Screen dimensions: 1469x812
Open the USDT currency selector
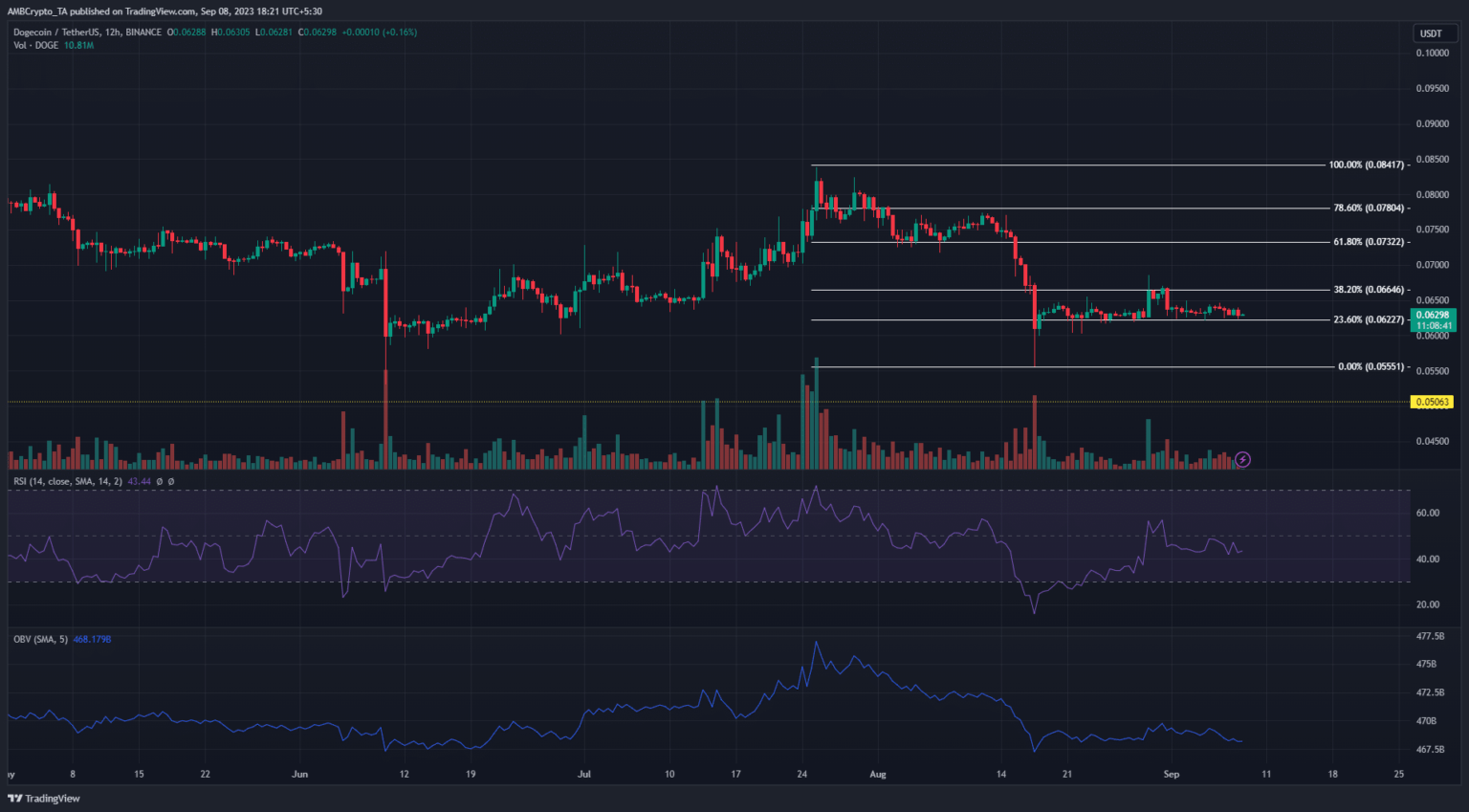1431,33
